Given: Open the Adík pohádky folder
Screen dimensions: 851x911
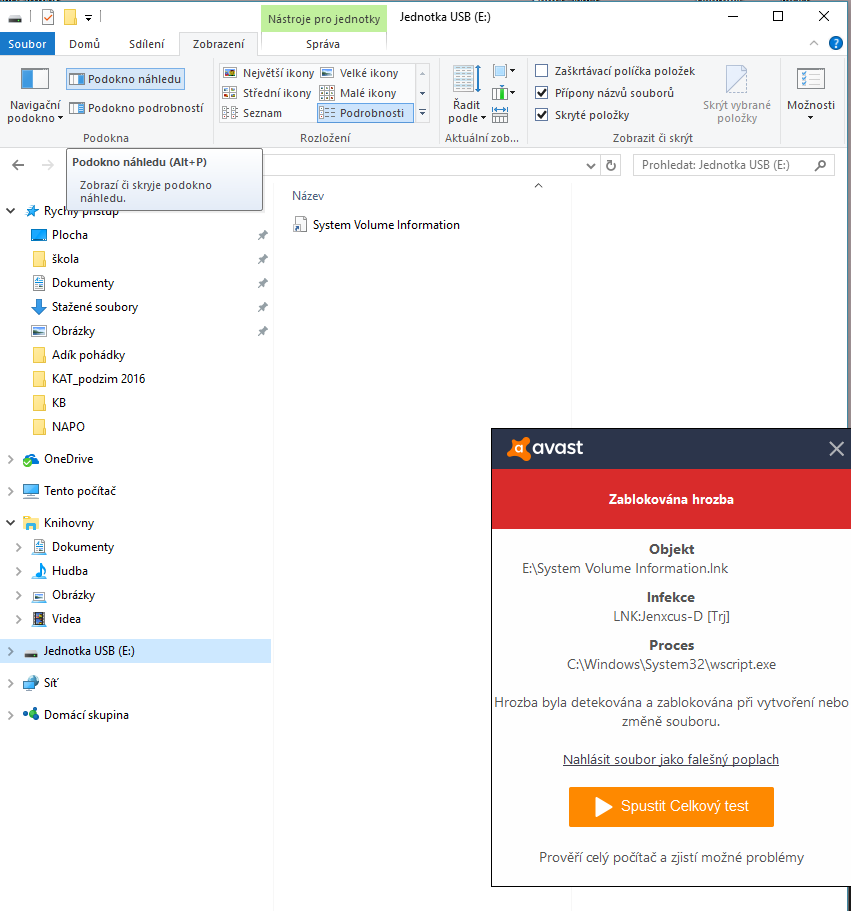Looking at the screenshot, I should tap(88, 355).
